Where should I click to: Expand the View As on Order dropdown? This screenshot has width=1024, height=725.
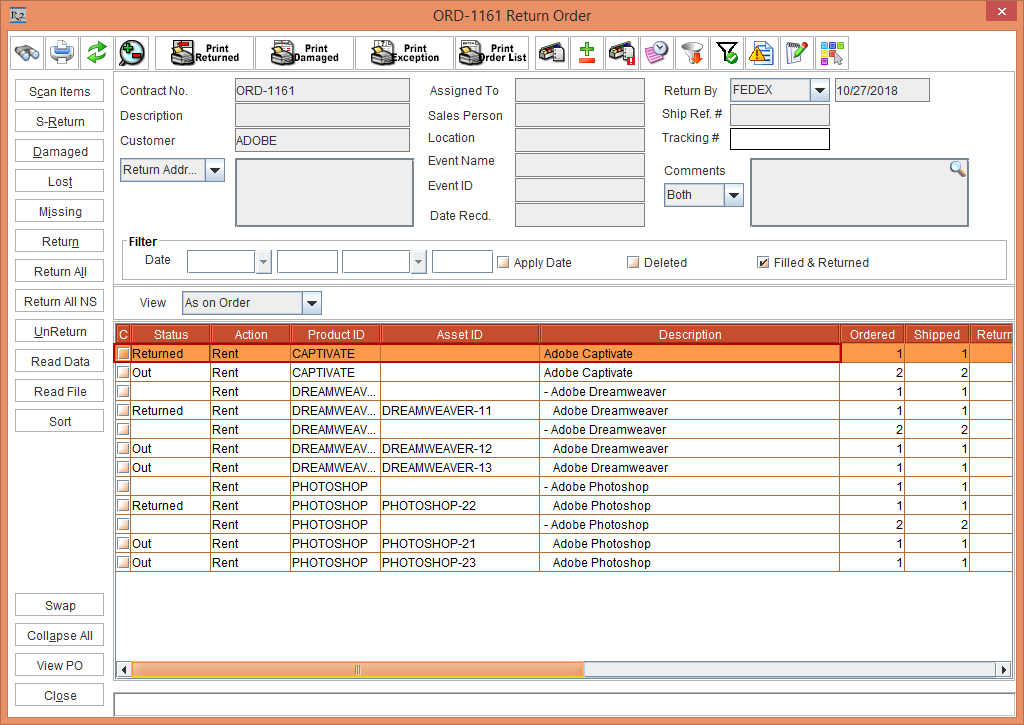pos(311,303)
